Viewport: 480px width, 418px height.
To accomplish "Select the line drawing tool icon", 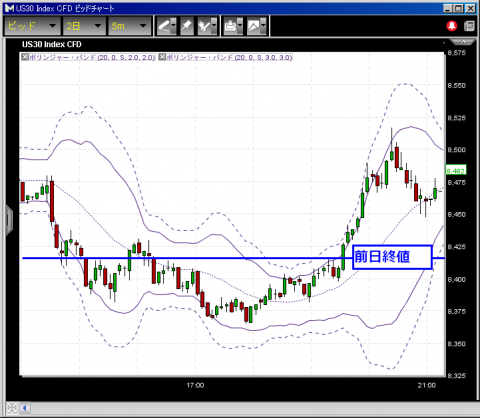I will click(x=163, y=26).
